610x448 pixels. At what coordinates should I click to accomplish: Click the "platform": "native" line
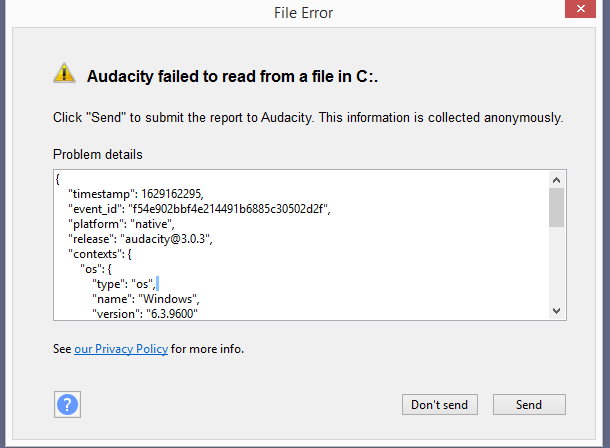(x=121, y=224)
